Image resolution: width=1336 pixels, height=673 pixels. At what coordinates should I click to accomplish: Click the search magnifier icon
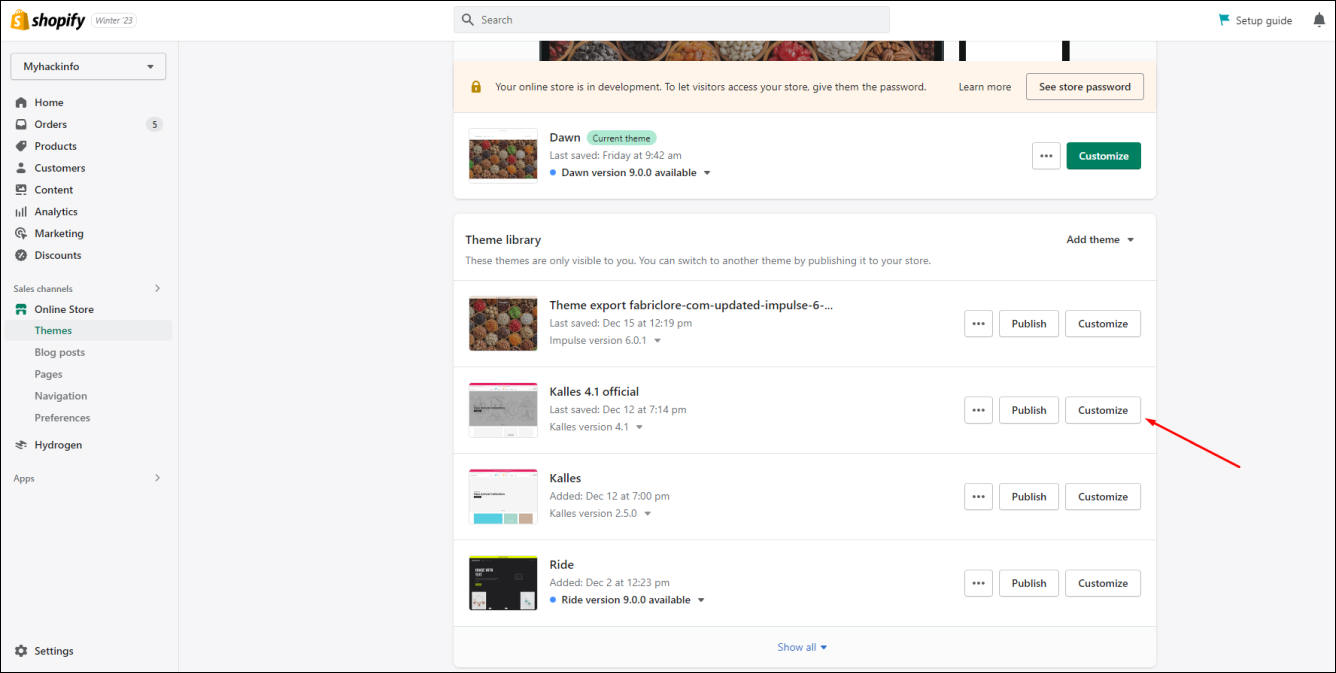pos(468,20)
